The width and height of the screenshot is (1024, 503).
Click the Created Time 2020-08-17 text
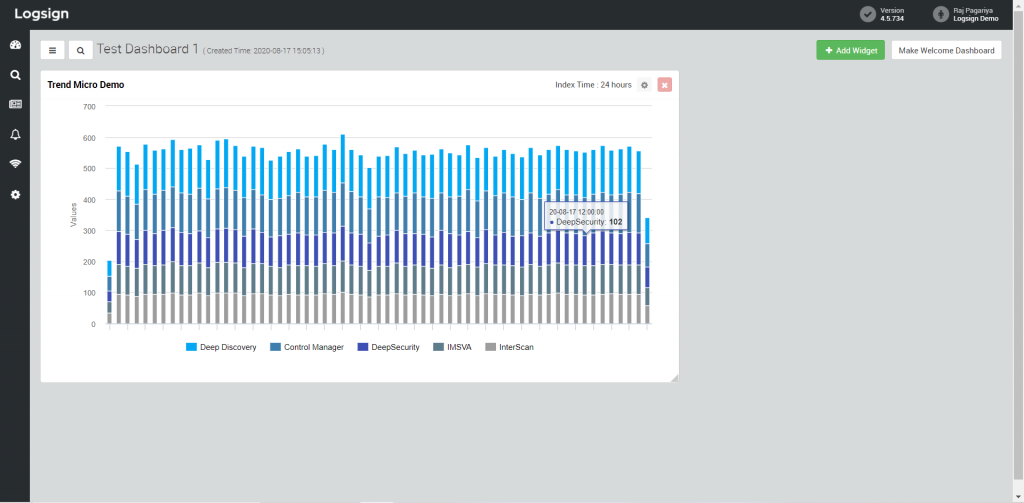coord(263,51)
